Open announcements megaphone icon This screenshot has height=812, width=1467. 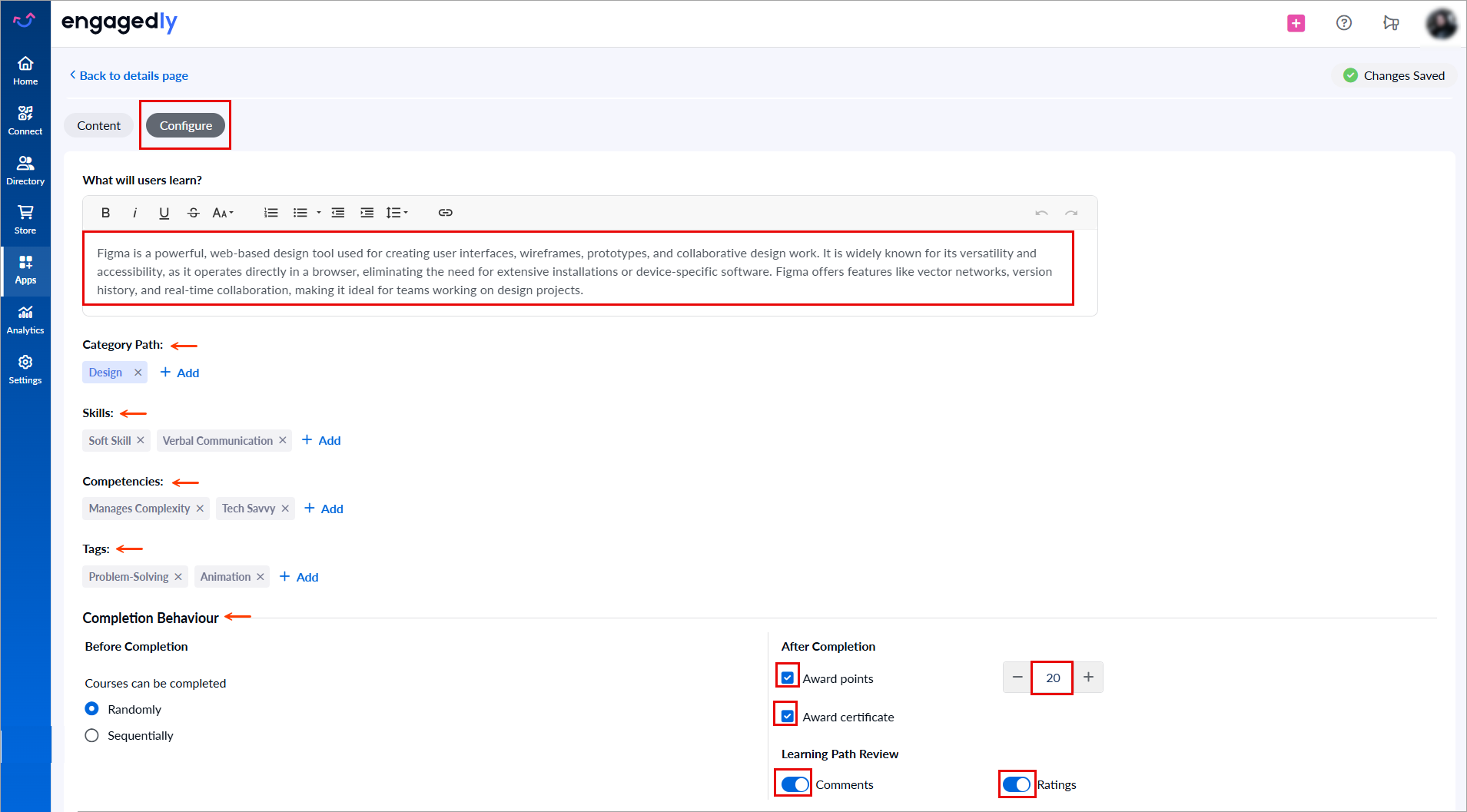point(1391,23)
